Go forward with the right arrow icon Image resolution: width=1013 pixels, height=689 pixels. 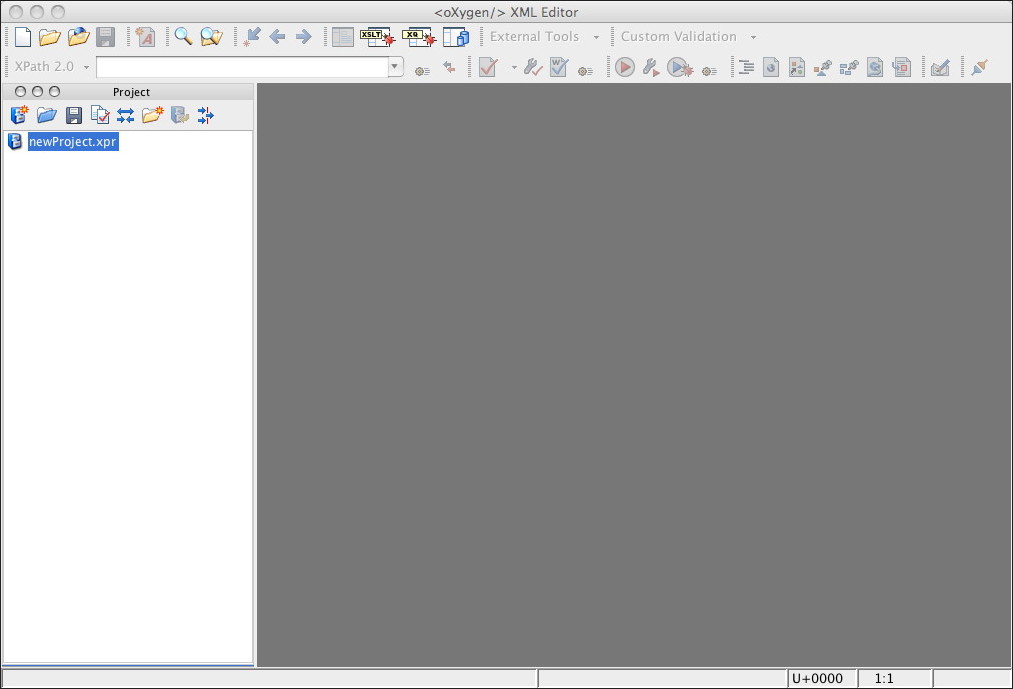[303, 37]
